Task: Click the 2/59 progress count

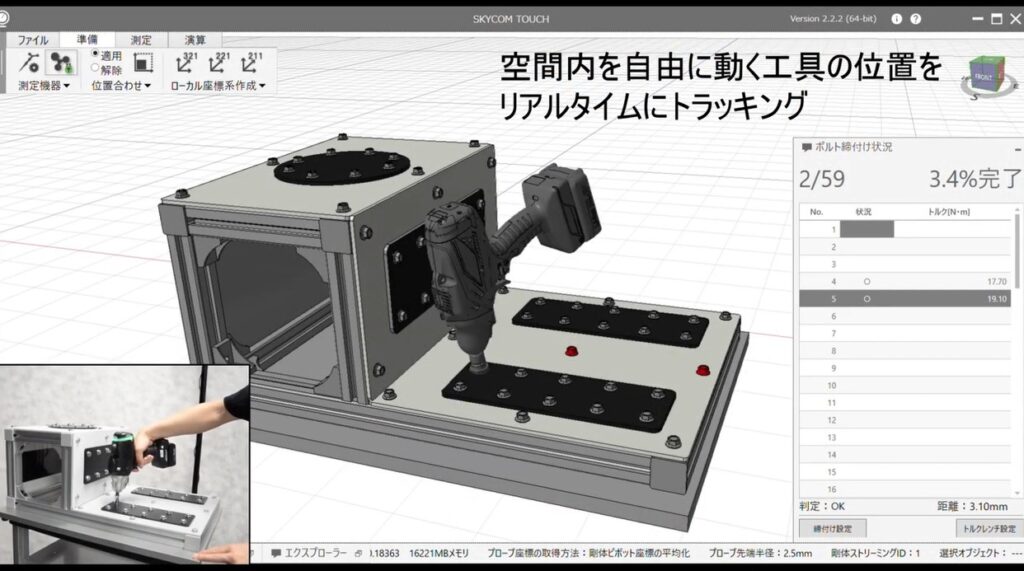Action: (822, 179)
